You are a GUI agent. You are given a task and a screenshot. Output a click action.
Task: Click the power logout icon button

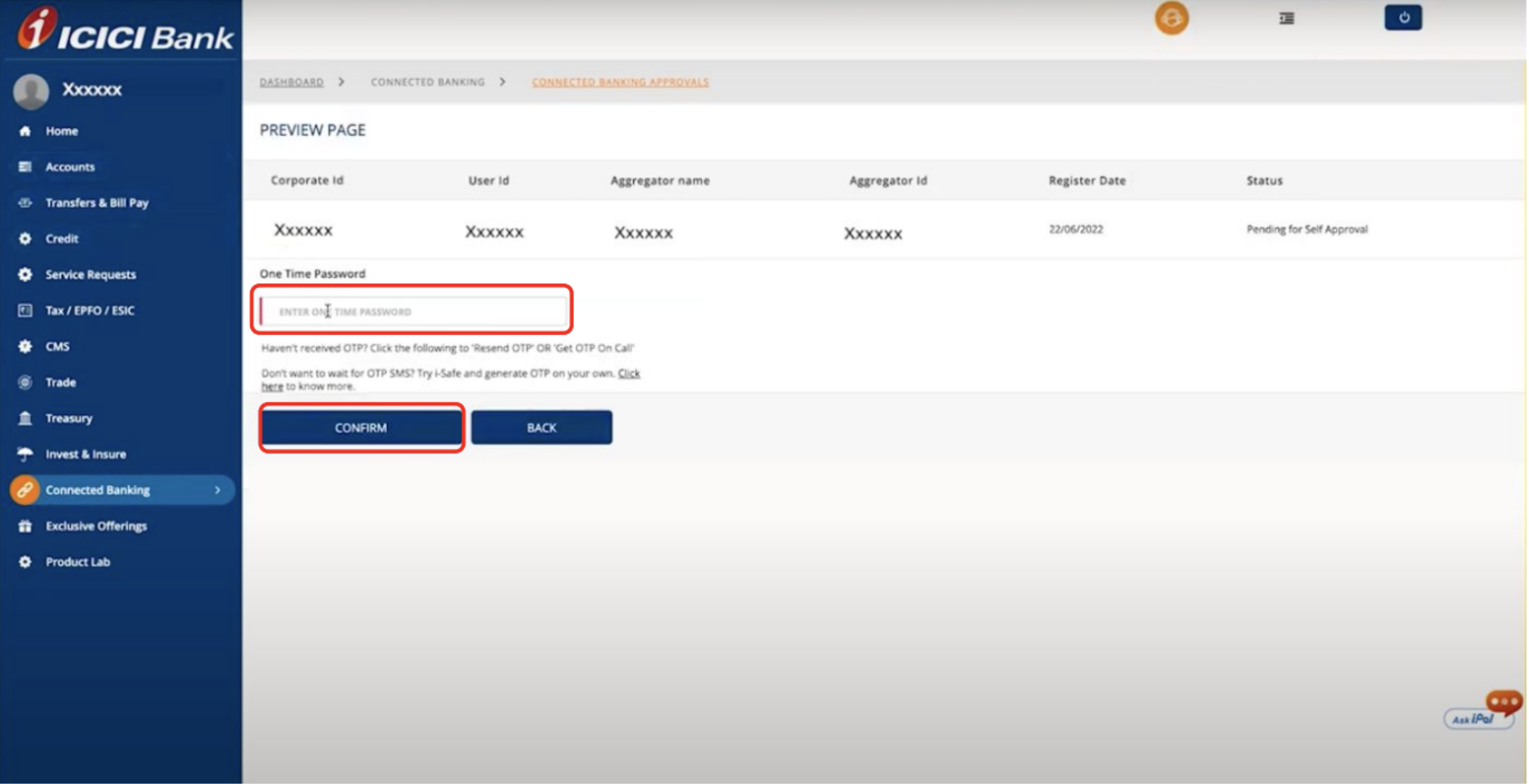[1403, 18]
